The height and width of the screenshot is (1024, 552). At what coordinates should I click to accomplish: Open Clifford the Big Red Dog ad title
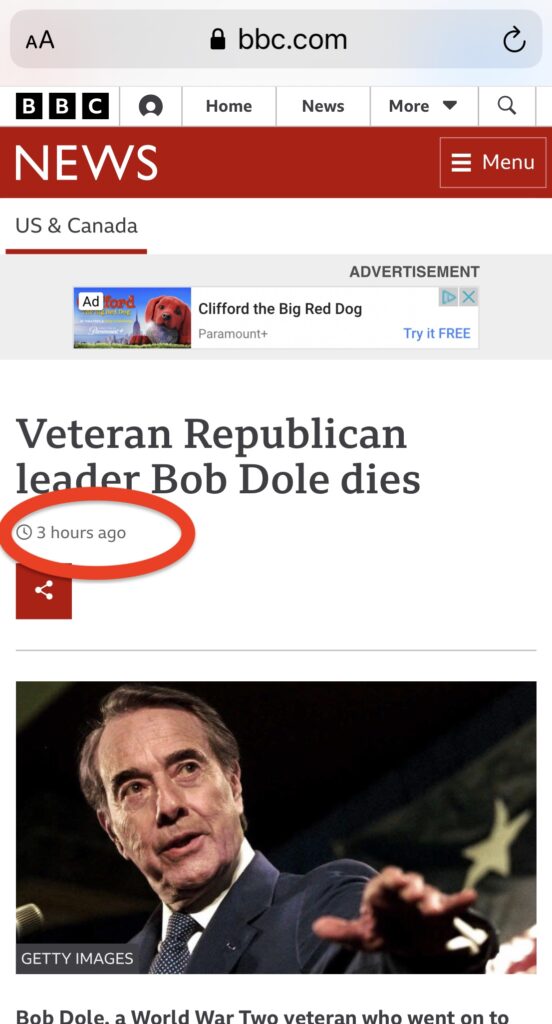click(x=280, y=309)
